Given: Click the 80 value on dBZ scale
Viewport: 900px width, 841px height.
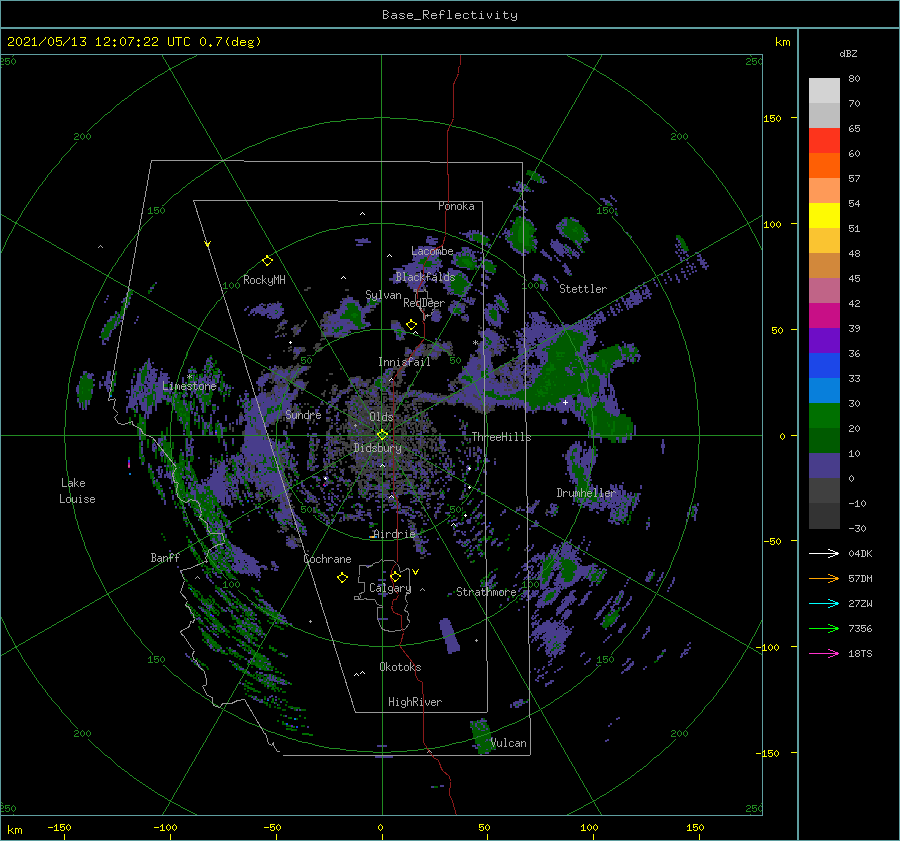Looking at the screenshot, I should 854,79.
